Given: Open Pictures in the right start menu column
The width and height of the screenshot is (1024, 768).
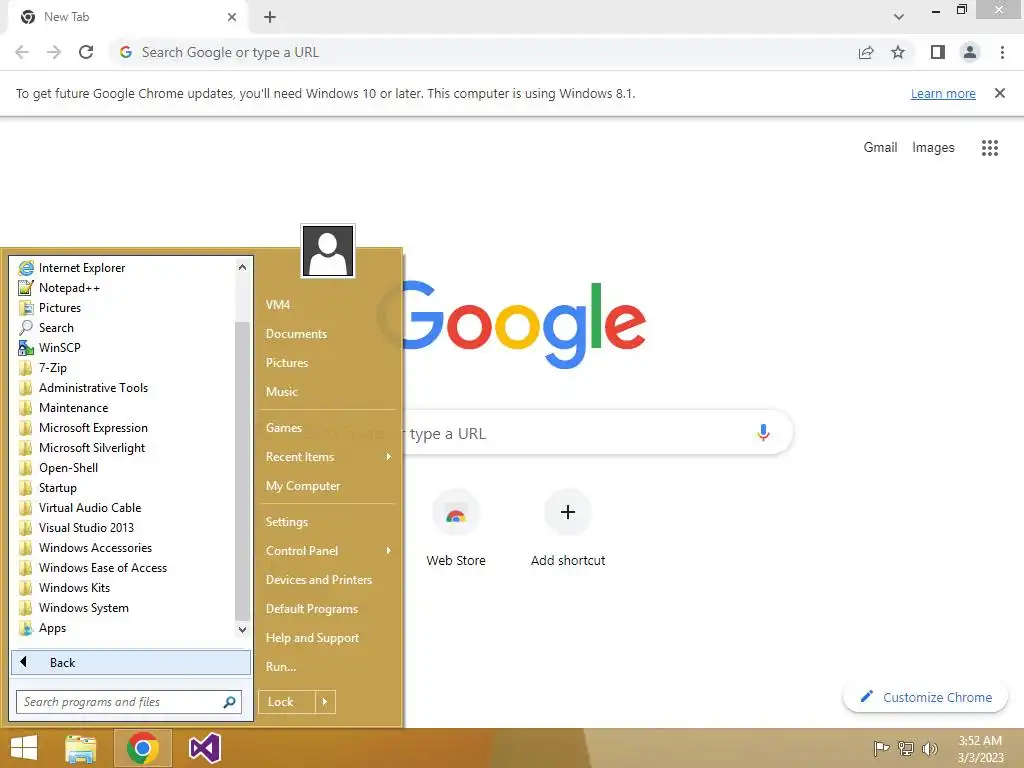Looking at the screenshot, I should click(x=287, y=363).
